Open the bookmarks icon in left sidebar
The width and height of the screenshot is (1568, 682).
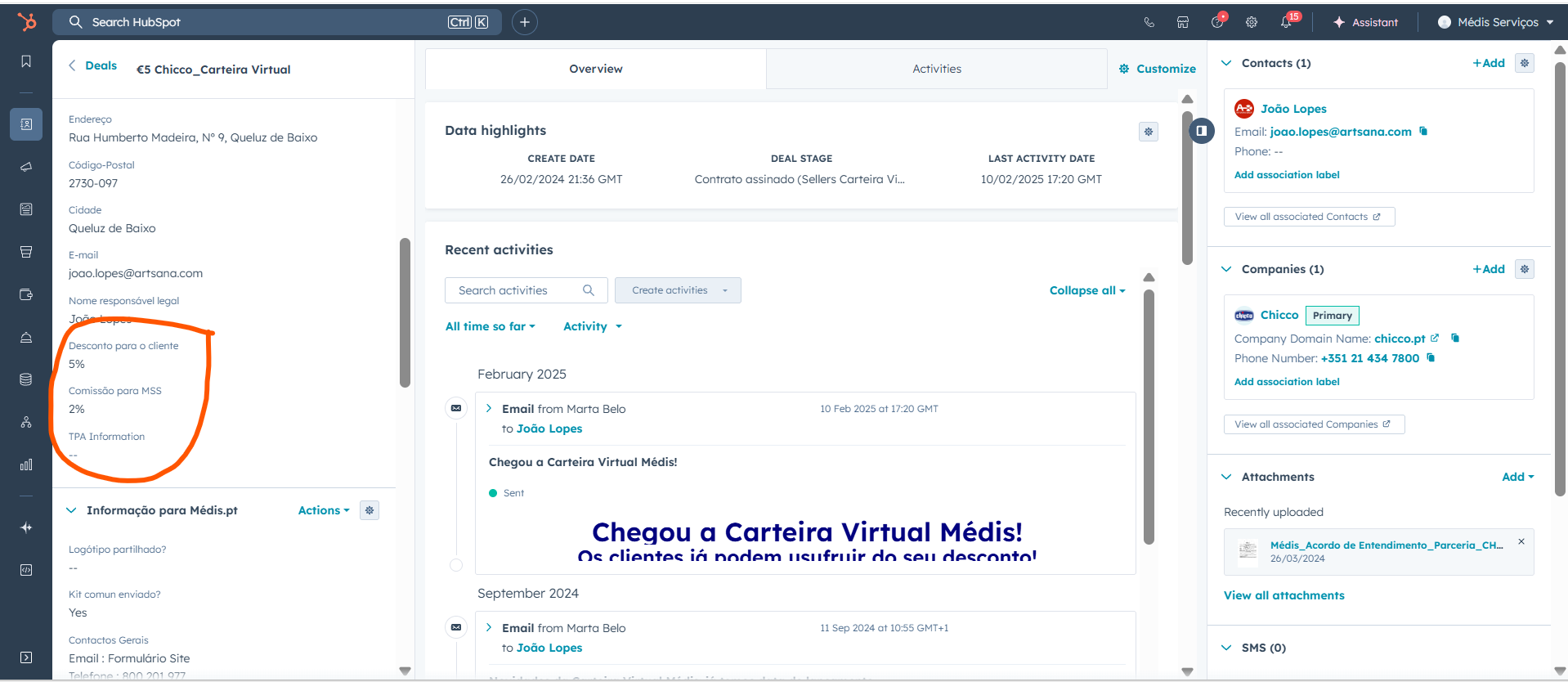tap(26, 62)
